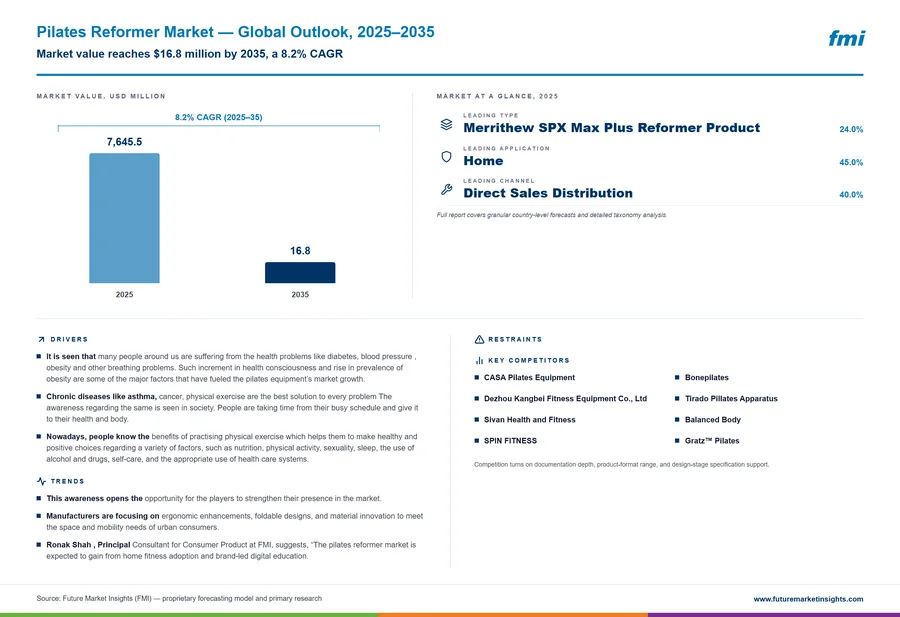This screenshot has width=900, height=617.
Task: Click the TRENDS section heading
Action: pyautogui.click(x=67, y=481)
